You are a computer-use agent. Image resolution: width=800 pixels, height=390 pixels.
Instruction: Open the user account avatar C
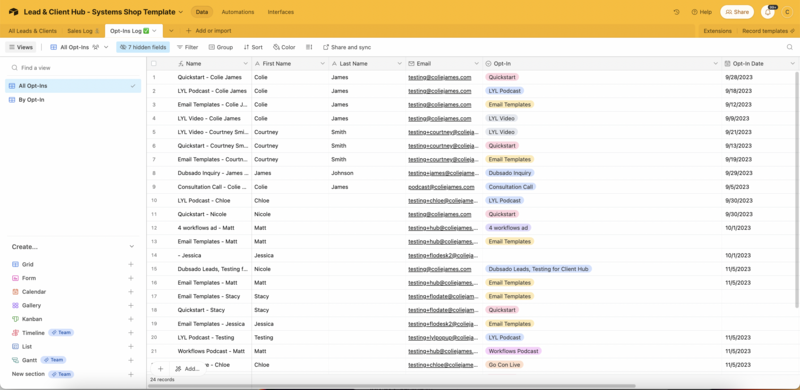coord(788,12)
